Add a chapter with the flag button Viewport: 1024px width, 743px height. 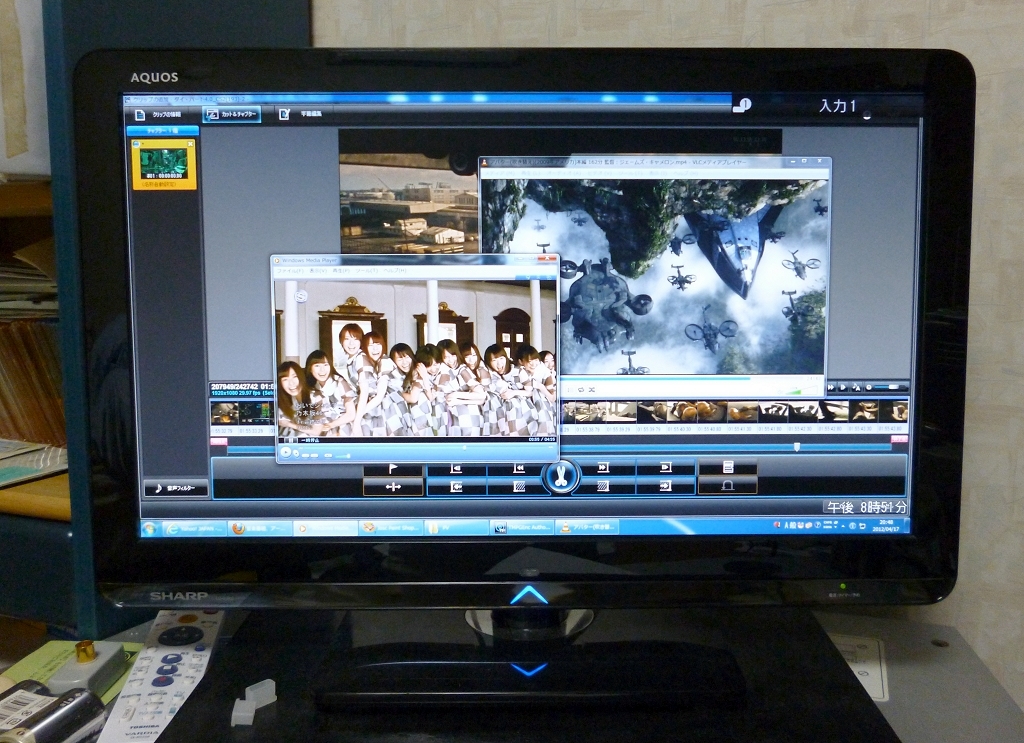coord(392,469)
